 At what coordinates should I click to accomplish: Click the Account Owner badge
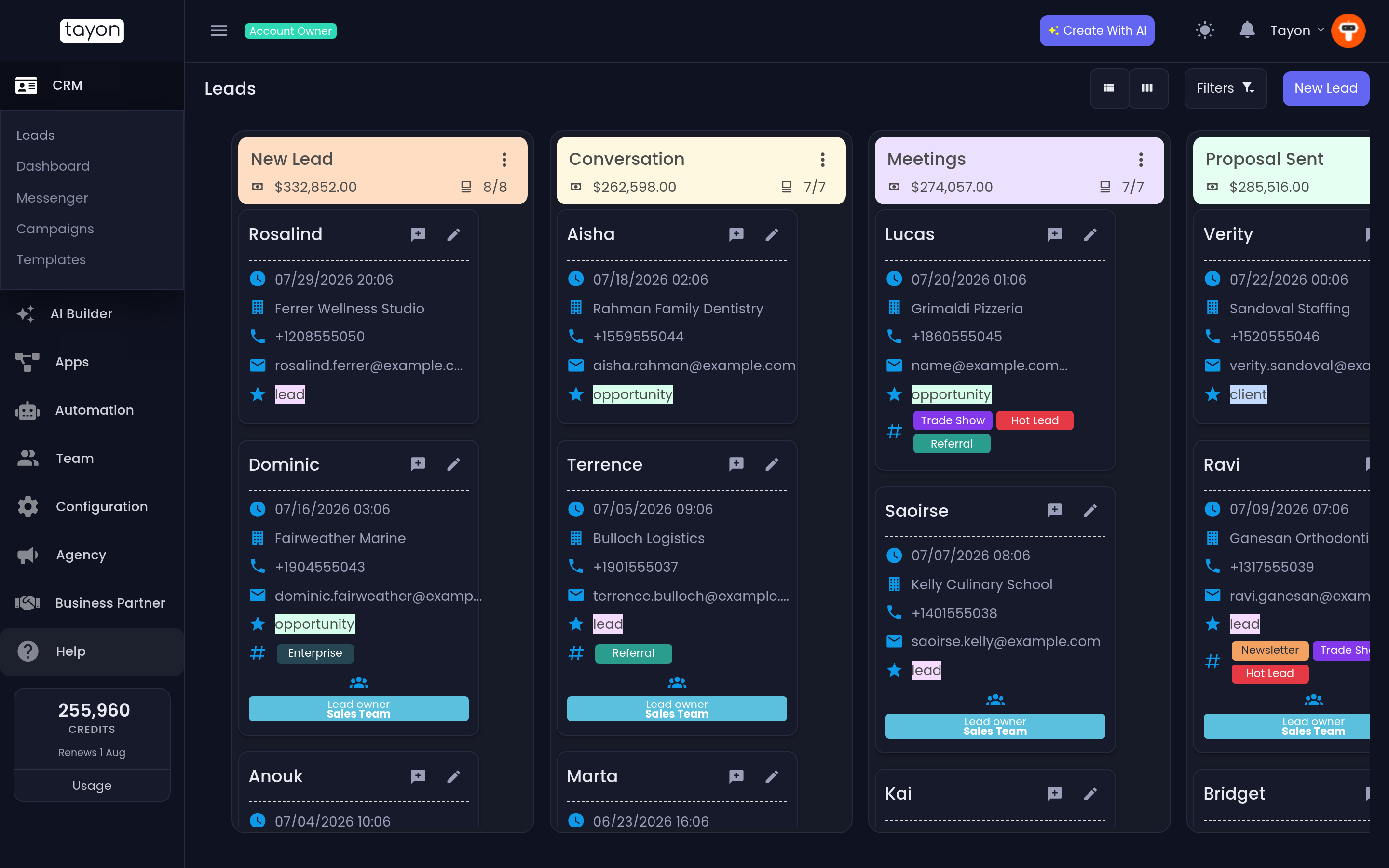tap(290, 31)
